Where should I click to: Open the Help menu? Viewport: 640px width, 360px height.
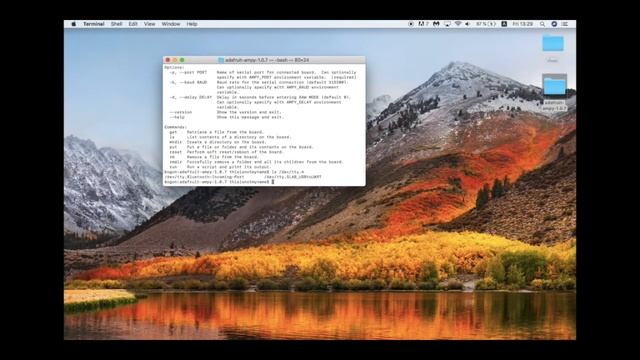coord(192,24)
